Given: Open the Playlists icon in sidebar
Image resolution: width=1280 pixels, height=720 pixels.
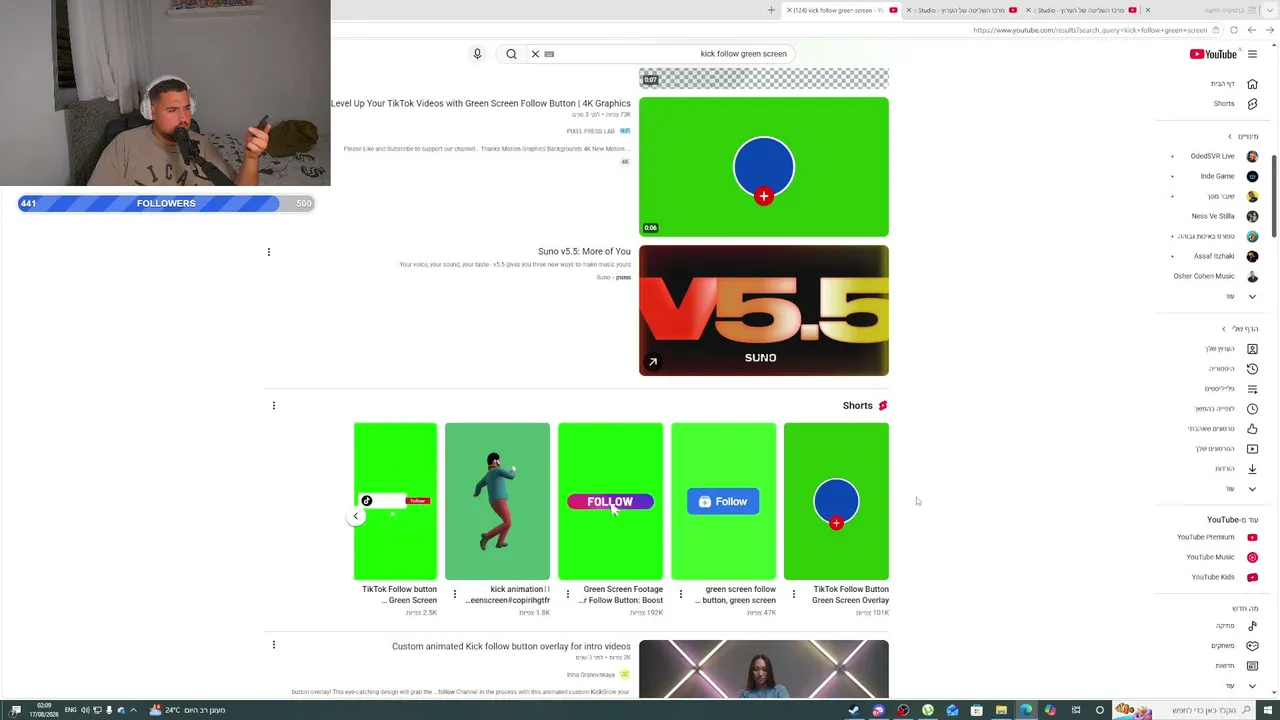Looking at the screenshot, I should [1252, 389].
